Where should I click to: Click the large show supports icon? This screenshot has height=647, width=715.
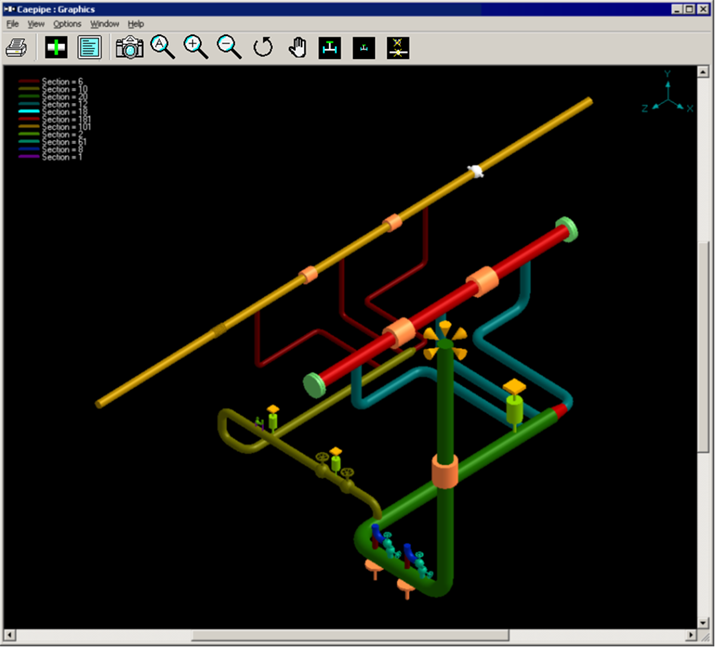(330, 48)
